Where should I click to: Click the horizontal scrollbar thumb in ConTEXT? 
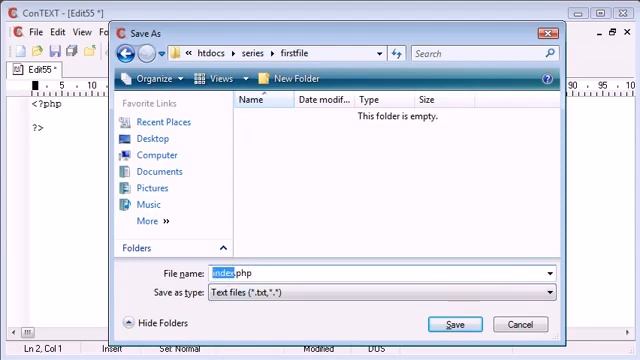tap(28, 332)
